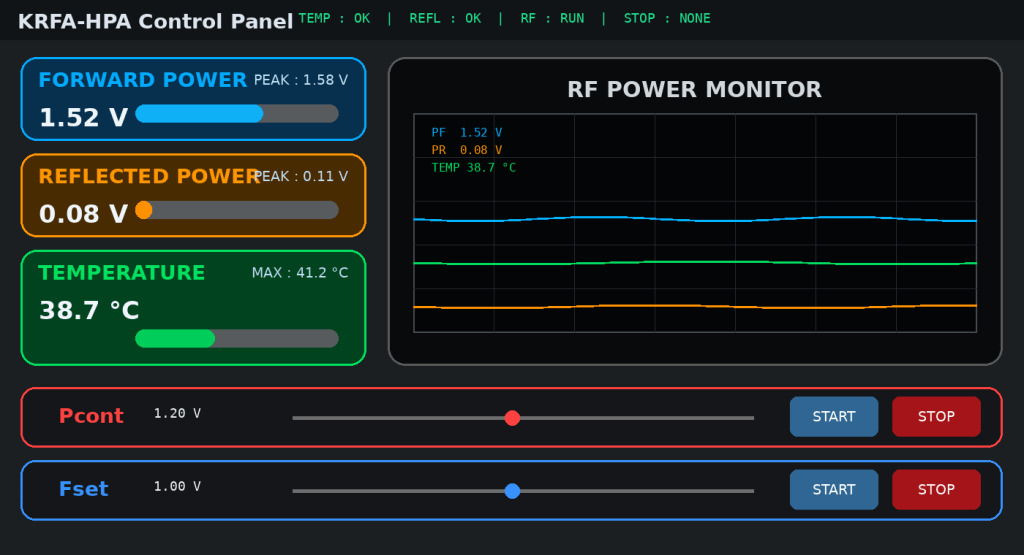Click the Temperature level bar

click(x=237, y=338)
